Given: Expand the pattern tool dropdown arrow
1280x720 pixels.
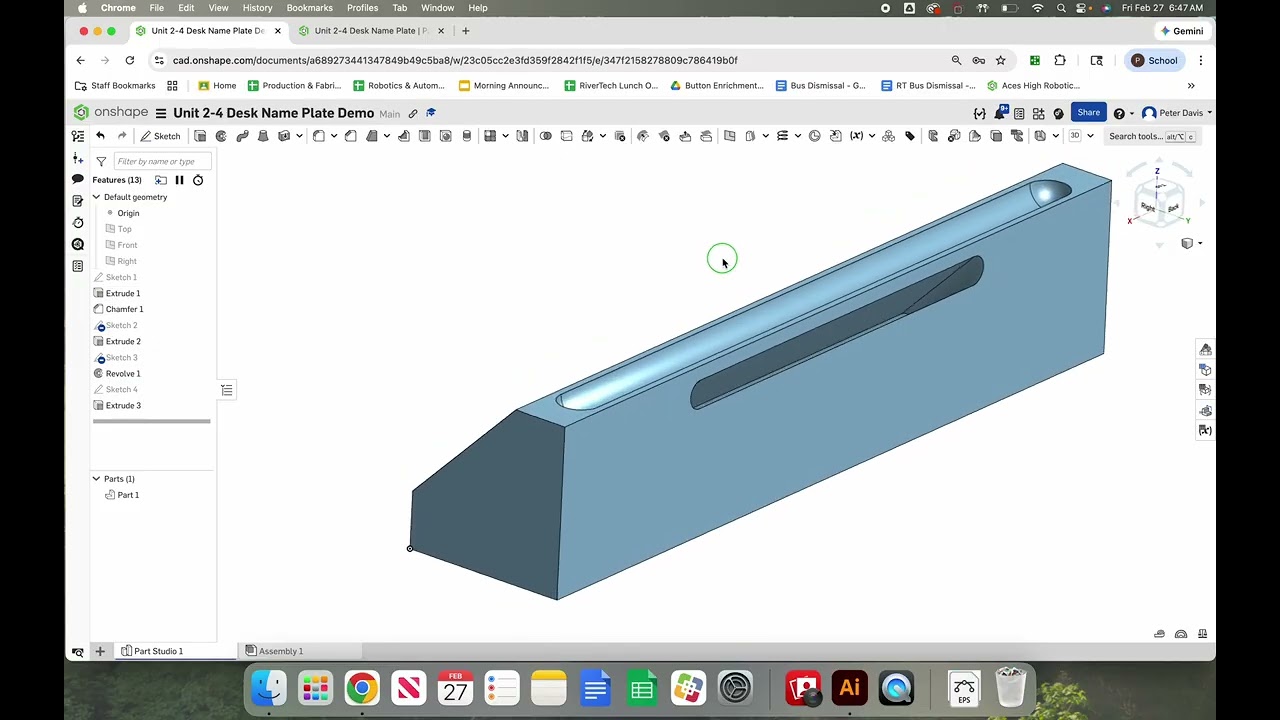Looking at the screenshot, I should tap(505, 136).
